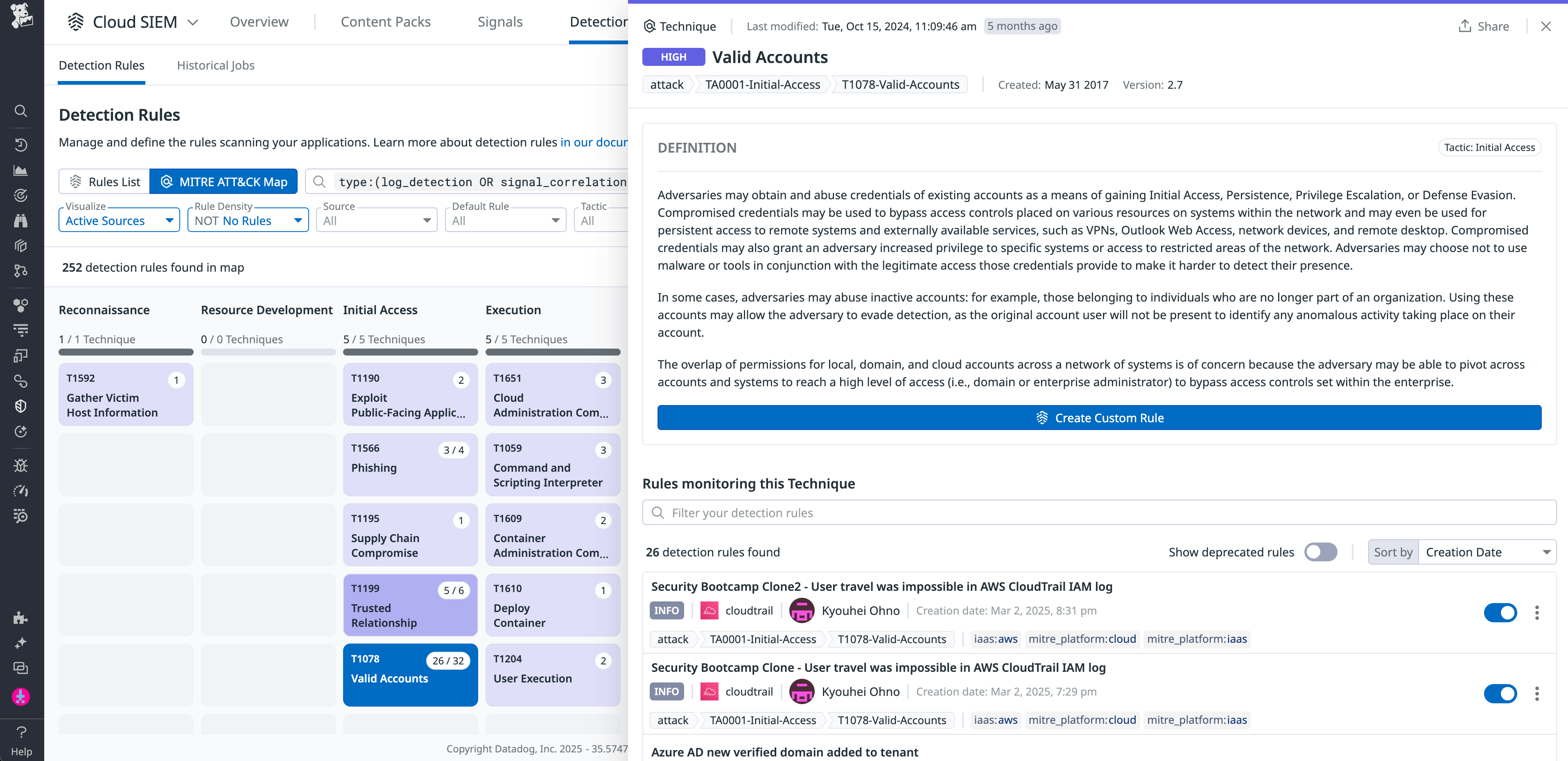Turn off the Security Bootcamp Clone rule toggle
The height and width of the screenshot is (761, 1568).
click(x=1500, y=693)
